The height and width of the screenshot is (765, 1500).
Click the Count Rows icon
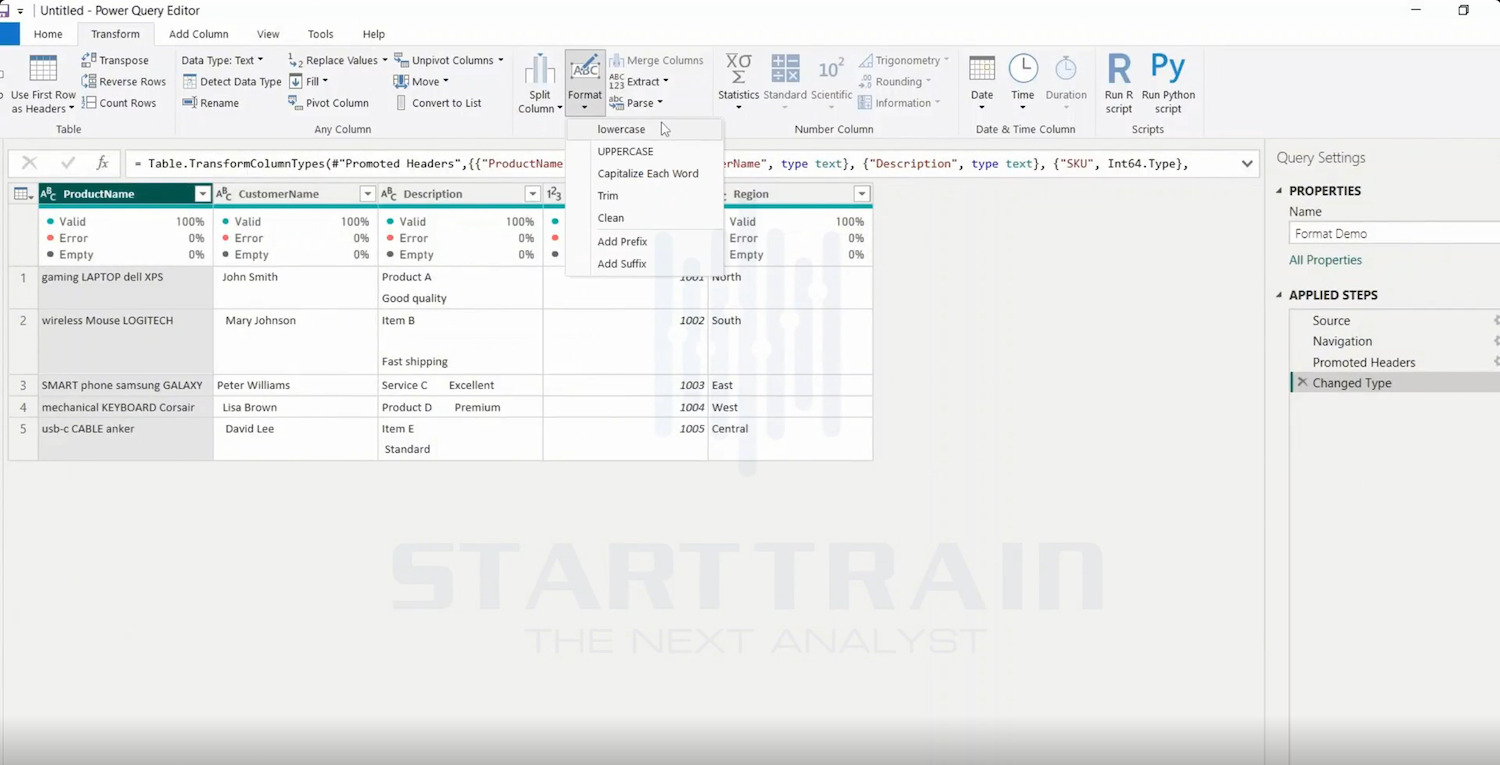88,102
